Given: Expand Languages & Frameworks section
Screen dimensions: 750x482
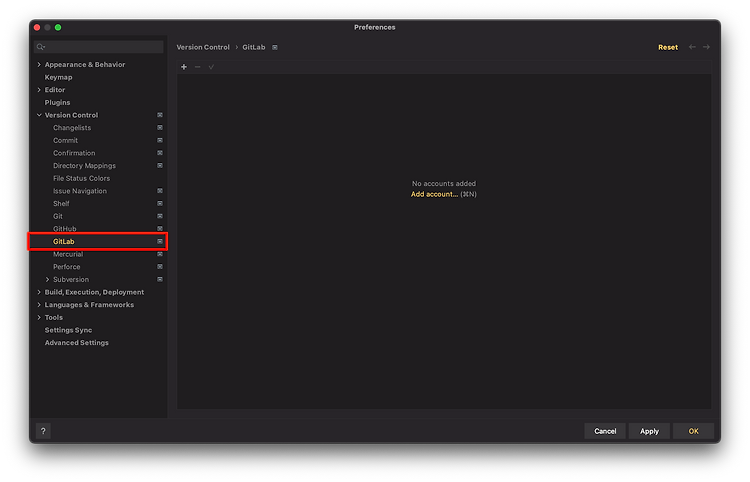Looking at the screenshot, I should 39,305.
